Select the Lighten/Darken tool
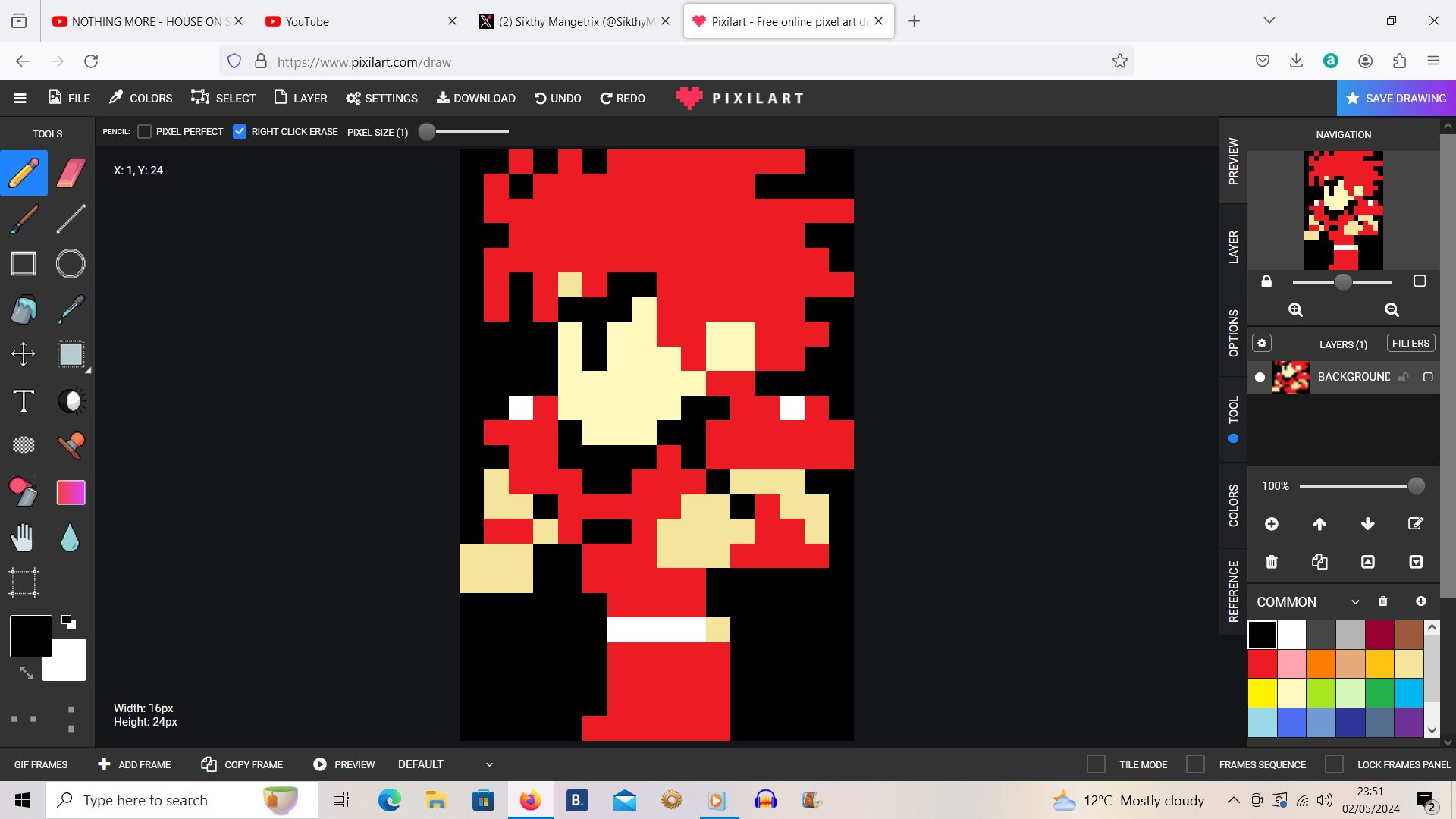 tap(71, 400)
